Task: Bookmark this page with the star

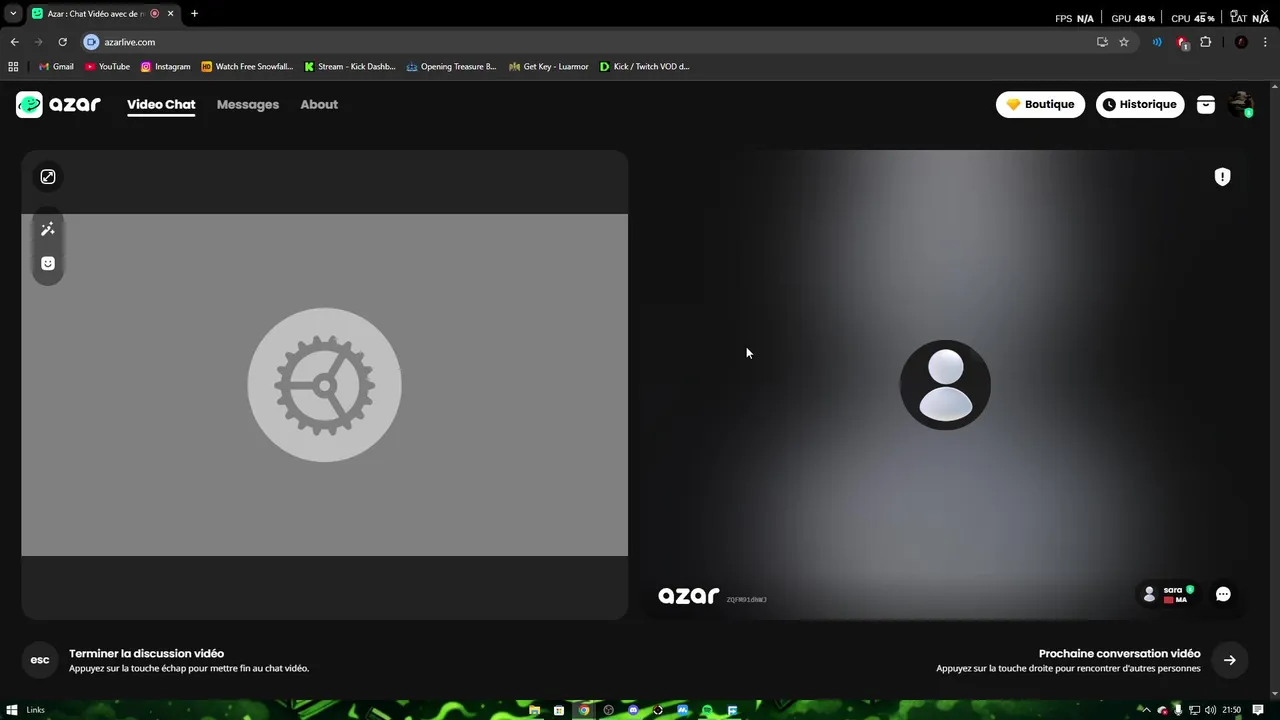Action: pos(1124,42)
